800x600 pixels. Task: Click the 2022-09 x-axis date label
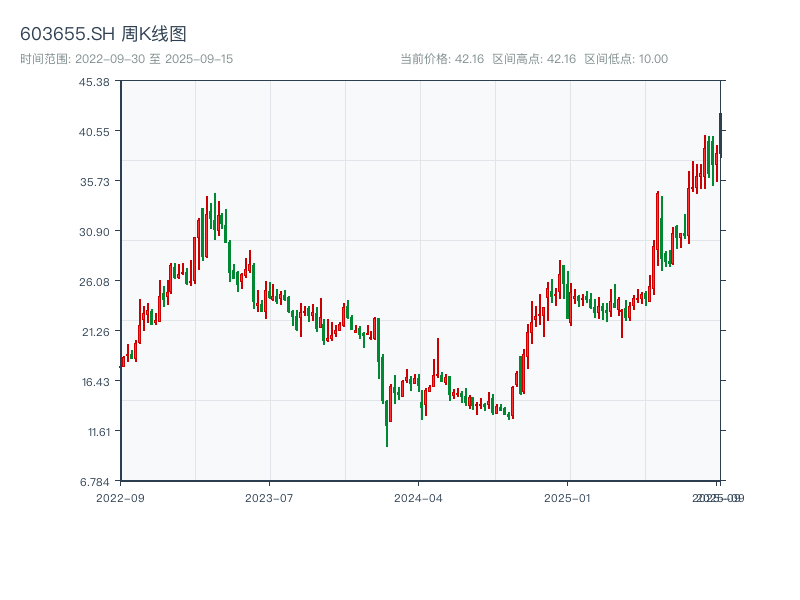point(120,497)
